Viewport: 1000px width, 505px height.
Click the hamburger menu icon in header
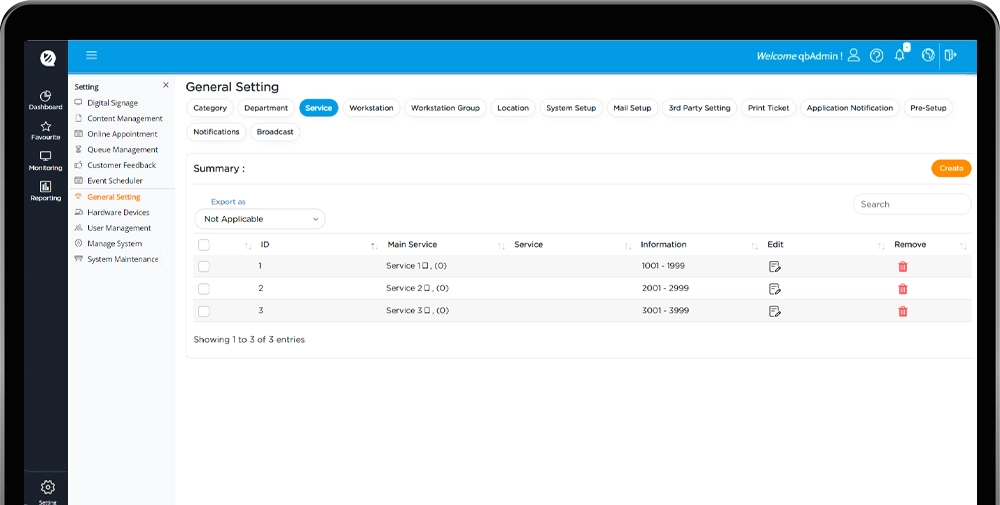[91, 56]
